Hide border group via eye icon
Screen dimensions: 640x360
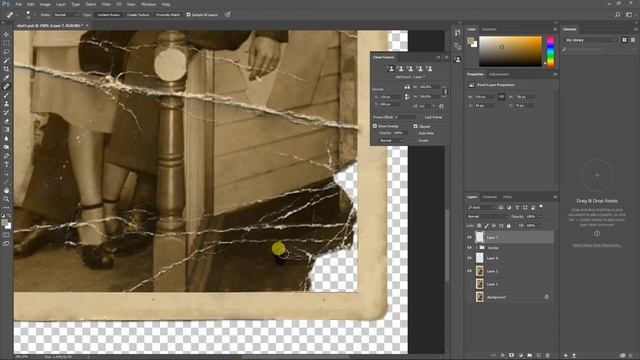click(469, 248)
